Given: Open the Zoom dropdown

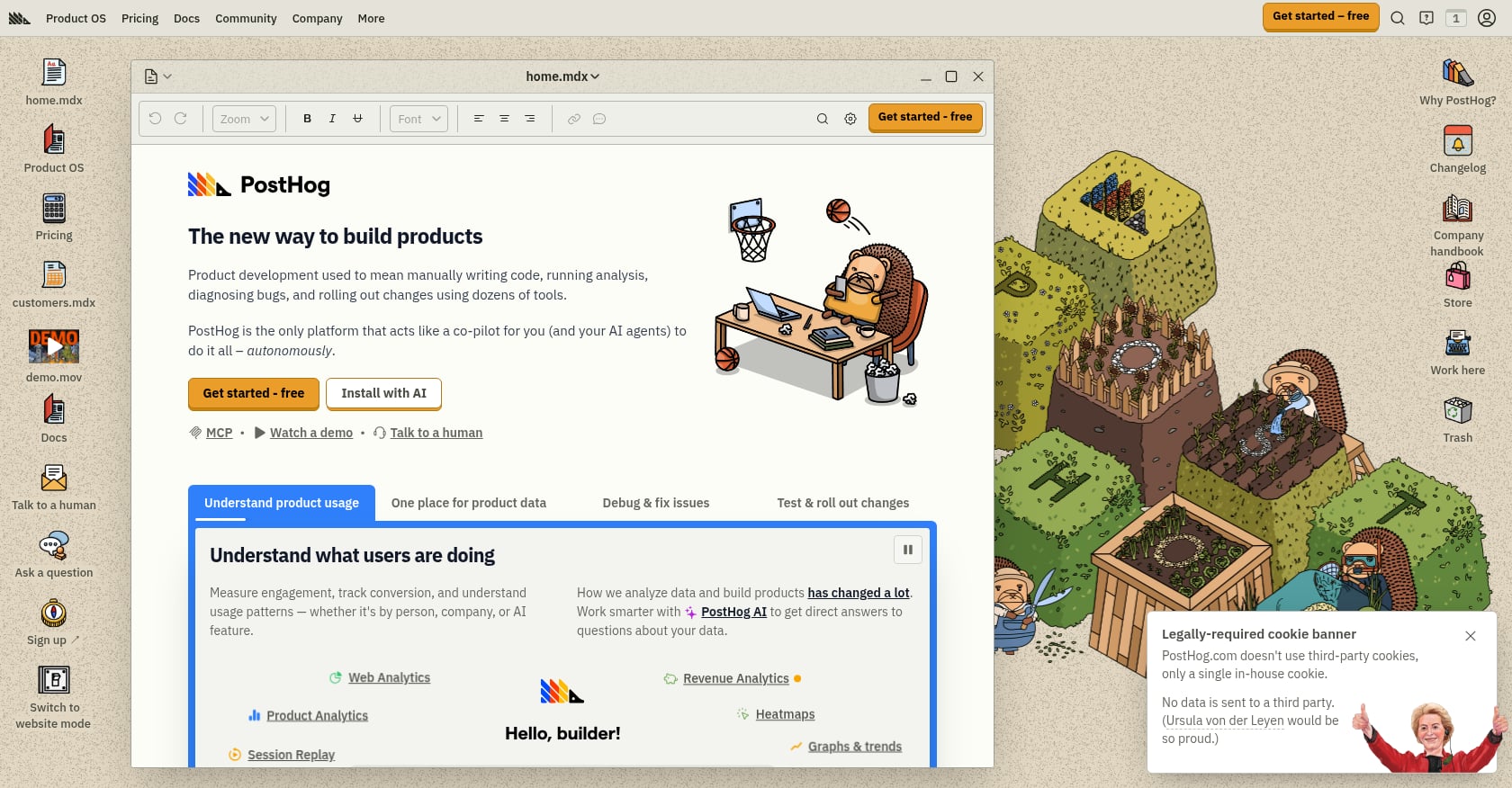Looking at the screenshot, I should click(244, 119).
